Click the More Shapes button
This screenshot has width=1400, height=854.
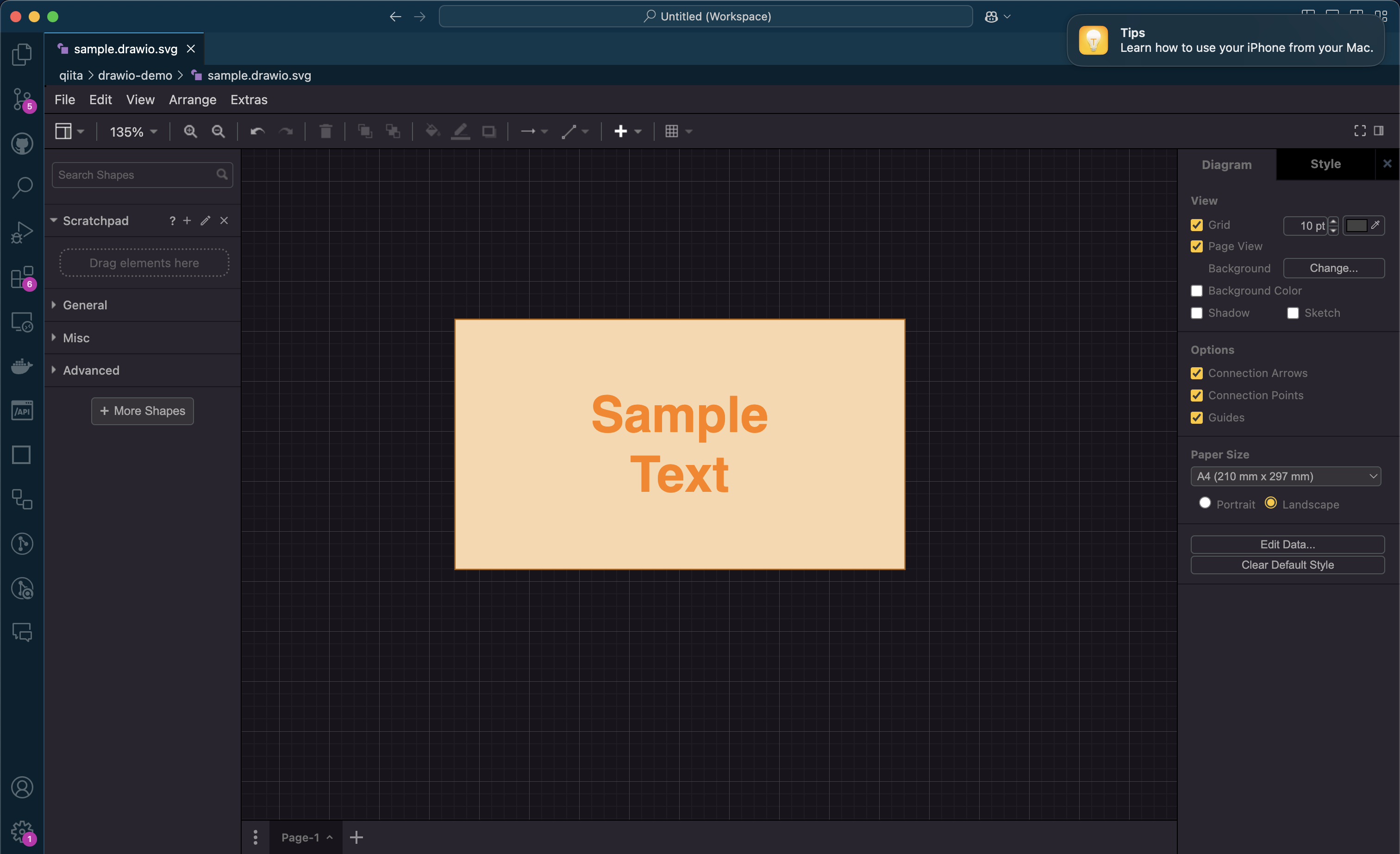pyautogui.click(x=143, y=411)
